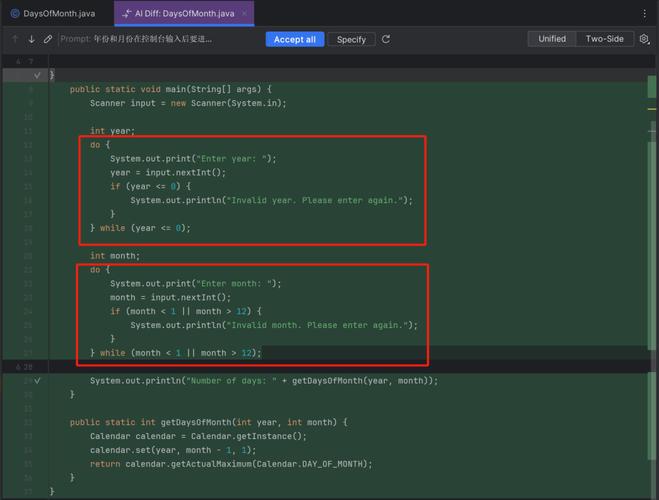Accept change checkmark beside println line
This screenshot has height=500, width=659.
point(37,381)
